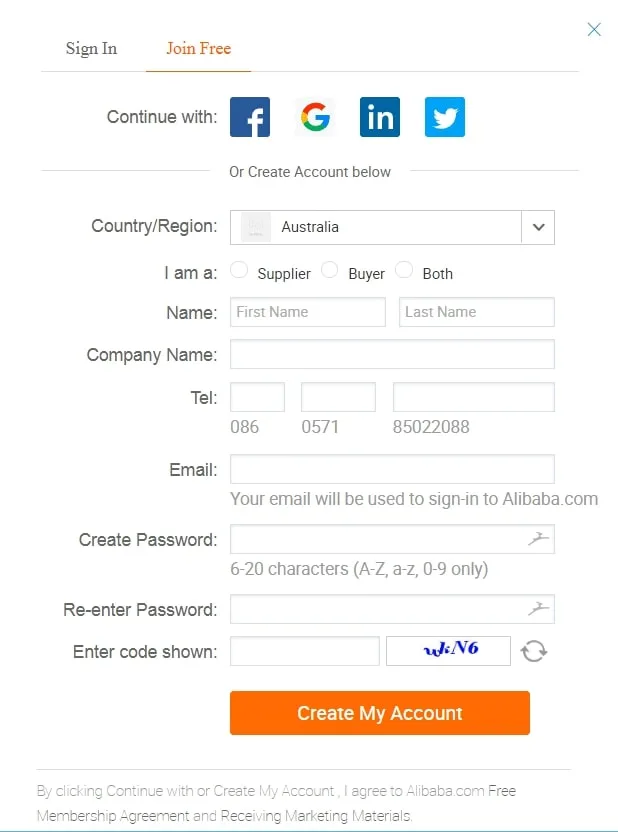The width and height of the screenshot is (618, 832).
Task: Continue with Twitter icon
Action: (445, 117)
